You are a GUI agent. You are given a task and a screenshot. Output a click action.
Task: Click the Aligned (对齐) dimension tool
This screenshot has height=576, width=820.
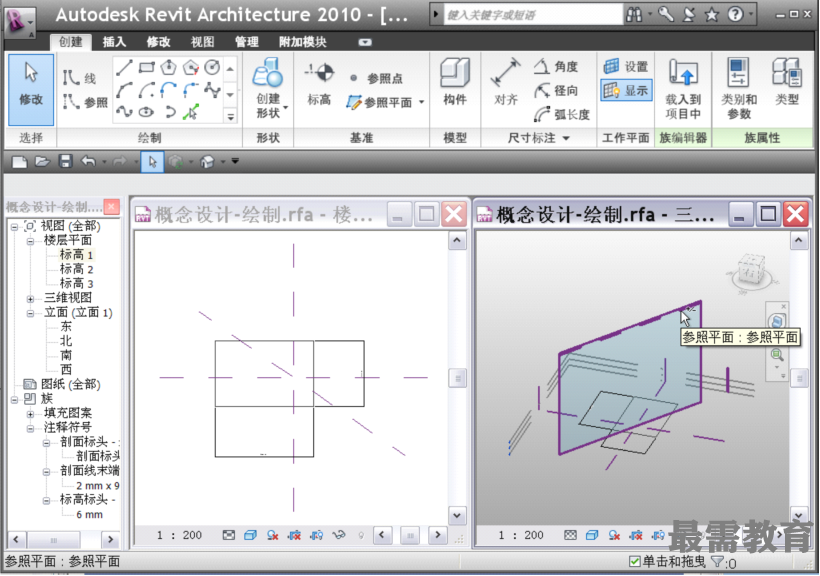click(x=506, y=82)
